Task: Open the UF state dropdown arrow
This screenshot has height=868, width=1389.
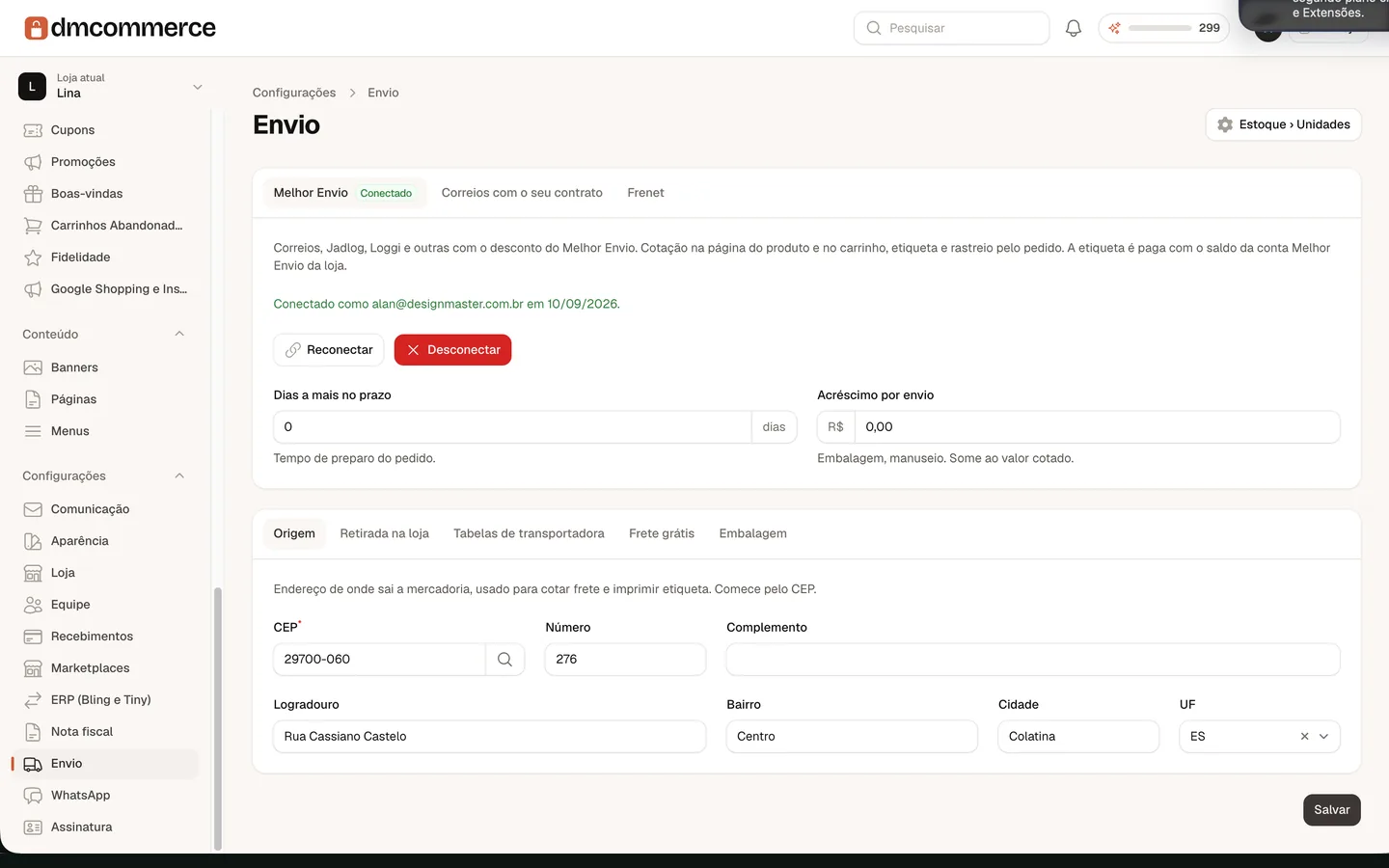Action: tap(1323, 737)
